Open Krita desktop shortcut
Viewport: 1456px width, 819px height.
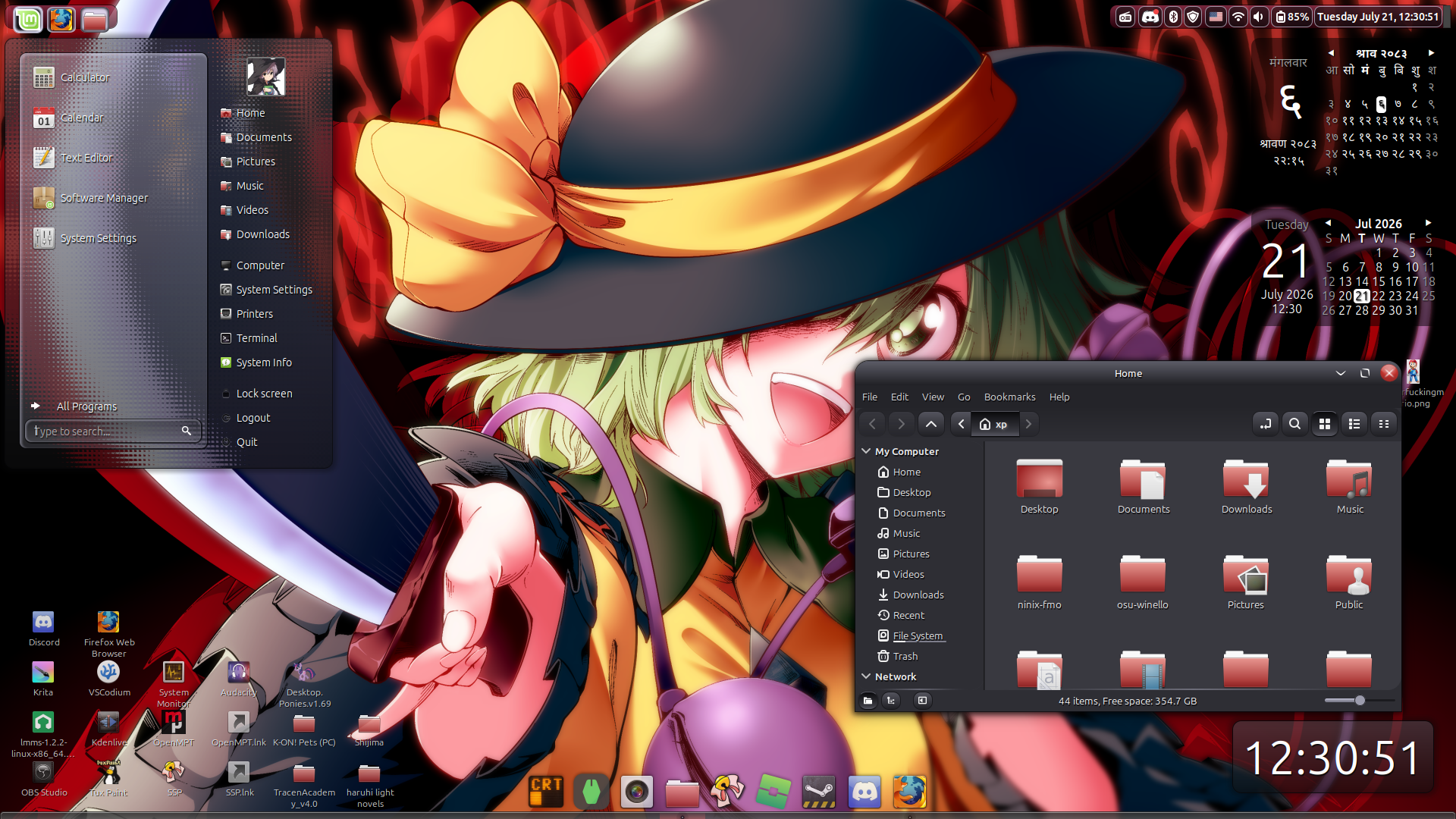click(x=43, y=679)
